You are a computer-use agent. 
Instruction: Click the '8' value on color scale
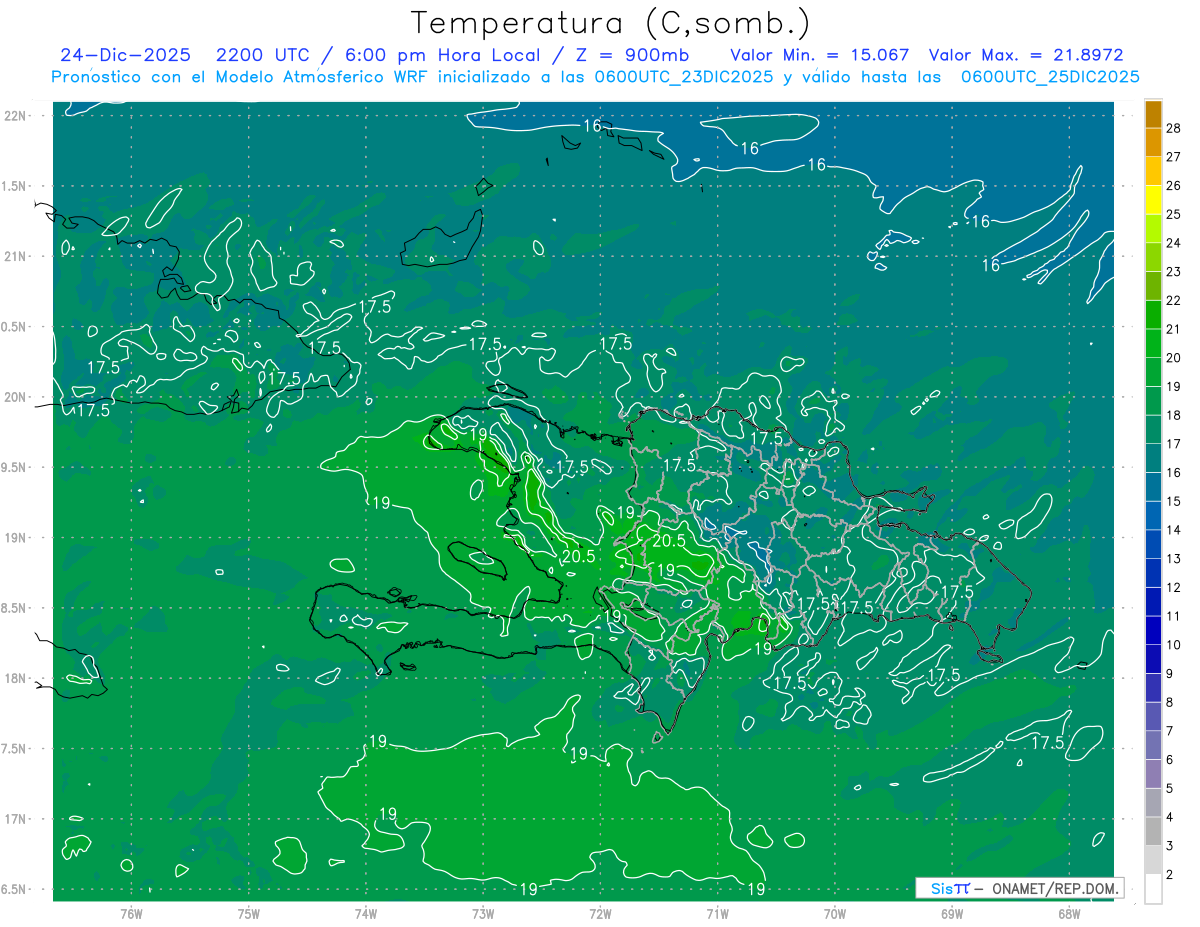tap(1171, 703)
